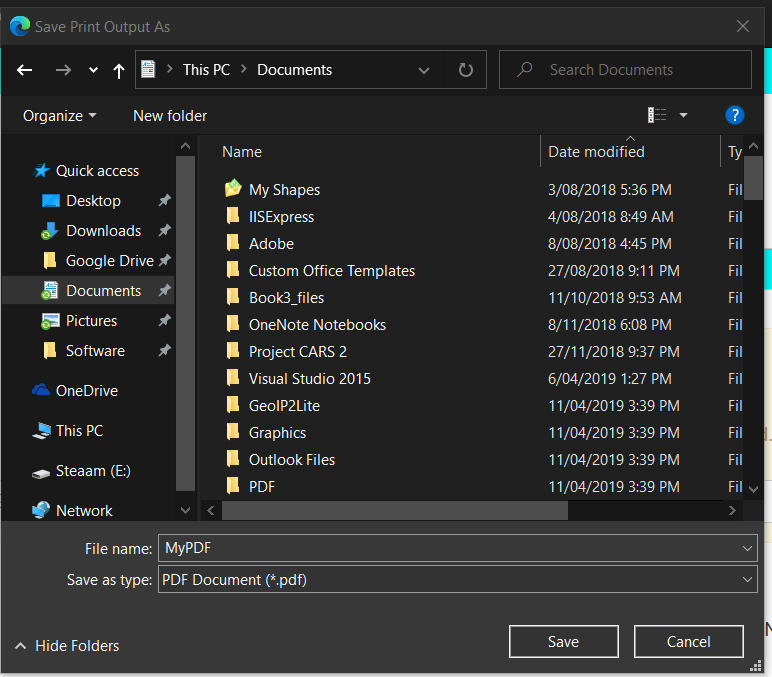Select the My Shapes folder

[x=285, y=190]
